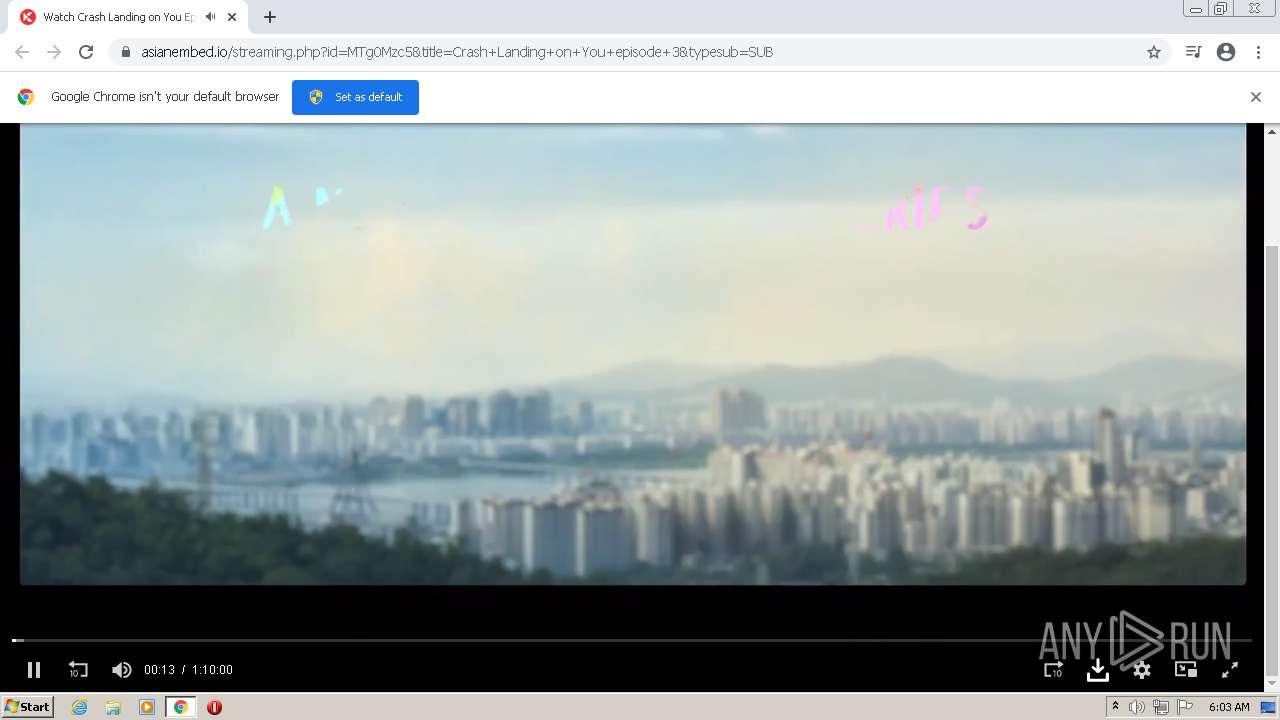Open a new browser tab
This screenshot has height=720, width=1280.
point(269,17)
